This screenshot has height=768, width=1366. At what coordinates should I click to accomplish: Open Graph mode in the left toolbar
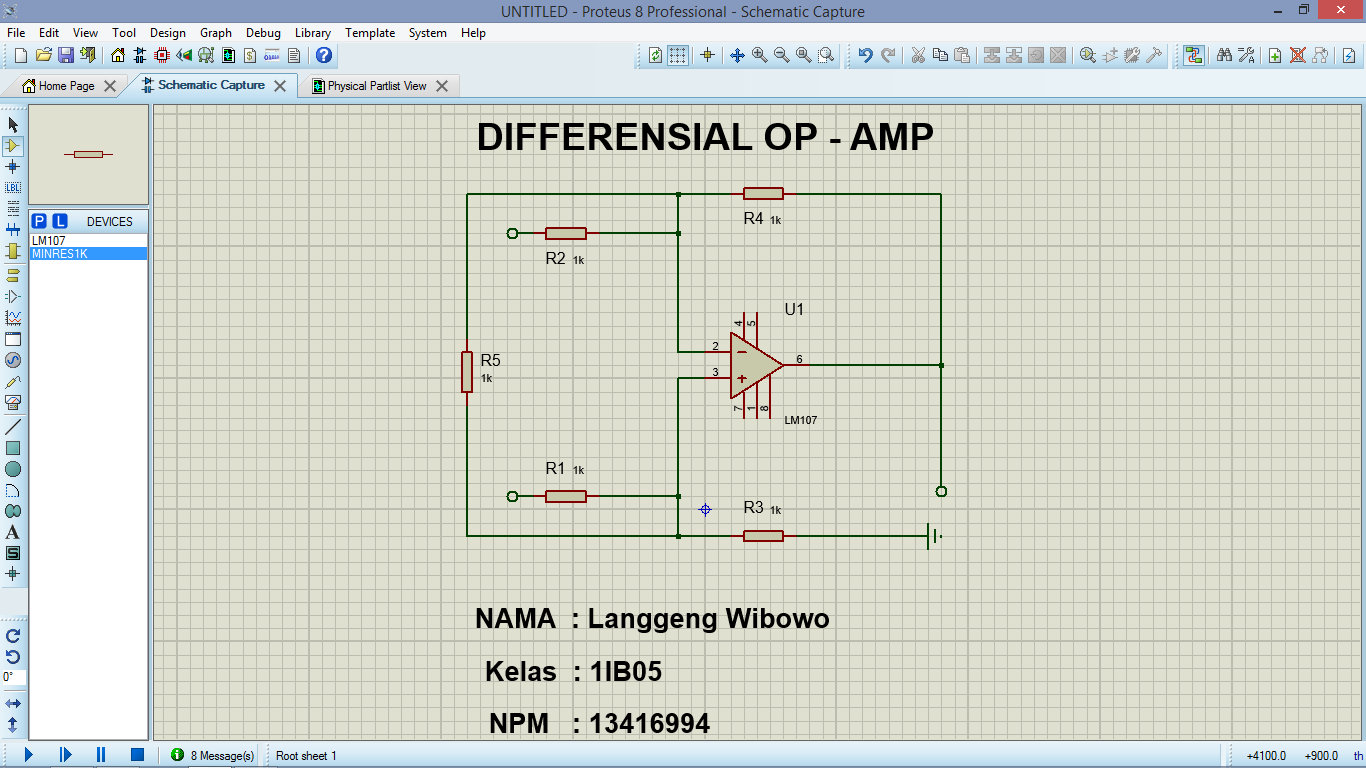[x=13, y=318]
